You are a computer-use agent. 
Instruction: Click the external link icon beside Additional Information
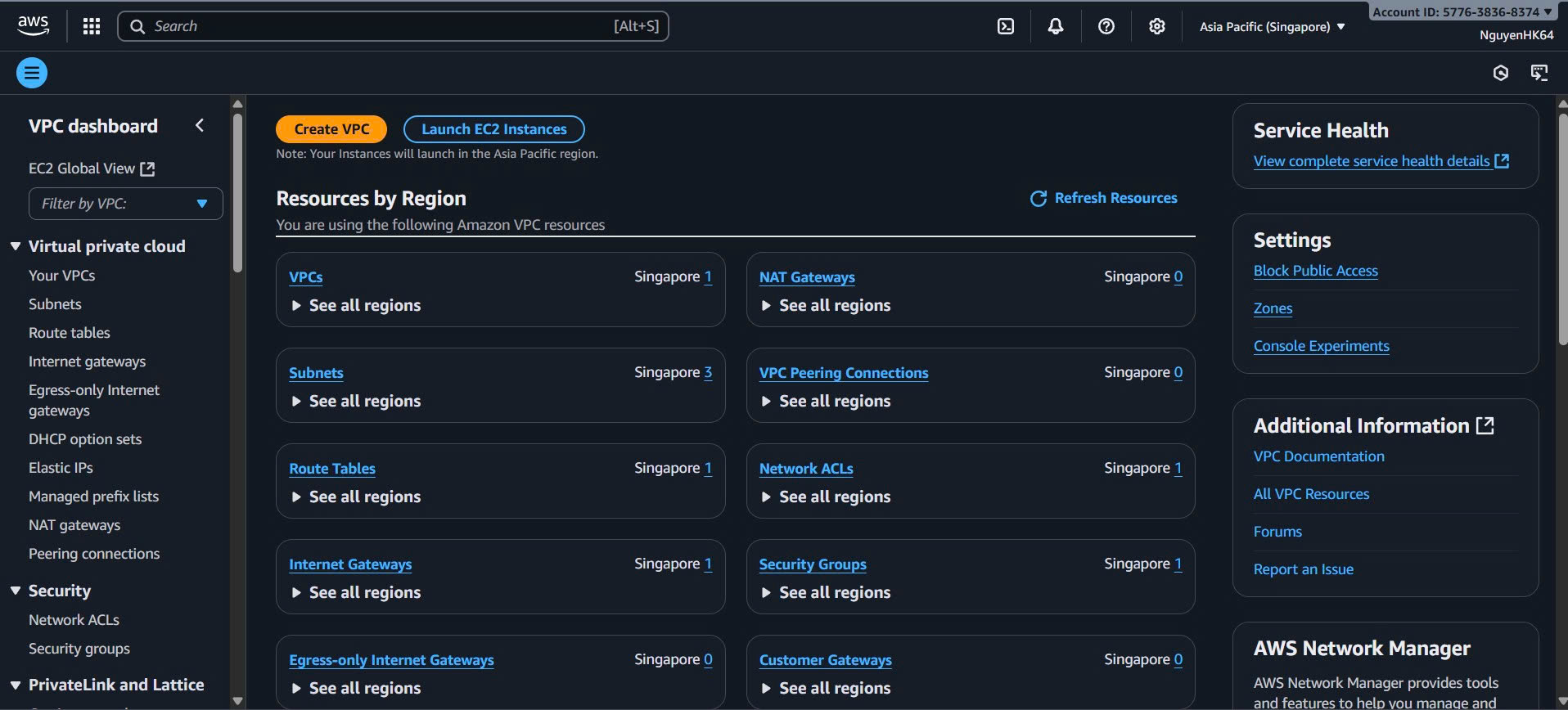point(1485,425)
